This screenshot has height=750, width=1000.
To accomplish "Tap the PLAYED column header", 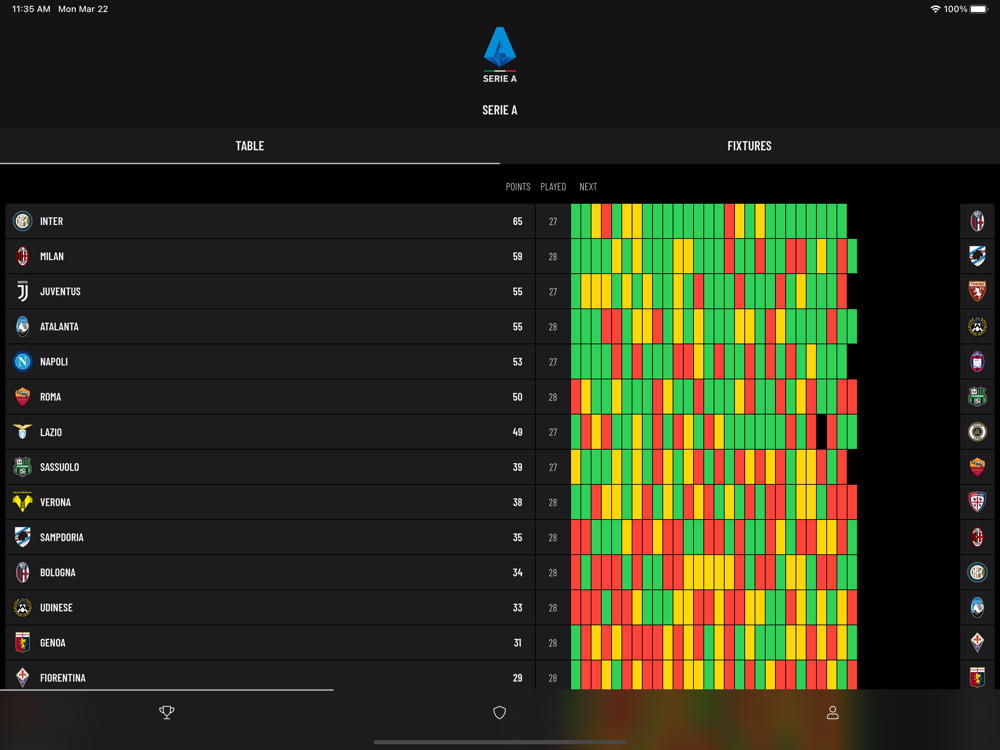I will [x=553, y=187].
